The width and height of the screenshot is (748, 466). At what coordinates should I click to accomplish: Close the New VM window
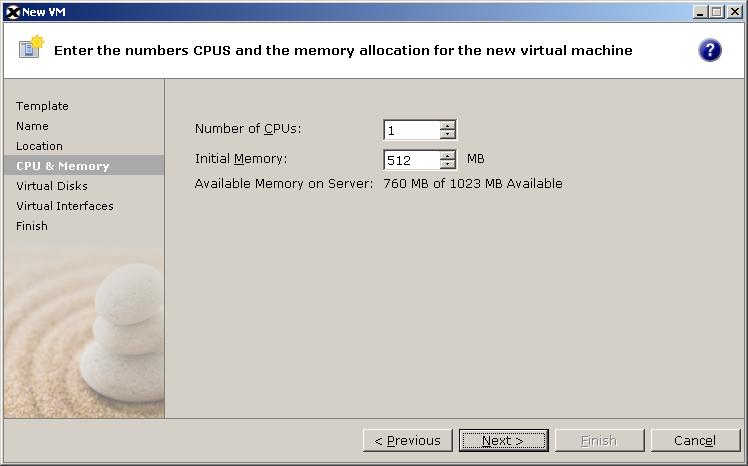(x=735, y=12)
